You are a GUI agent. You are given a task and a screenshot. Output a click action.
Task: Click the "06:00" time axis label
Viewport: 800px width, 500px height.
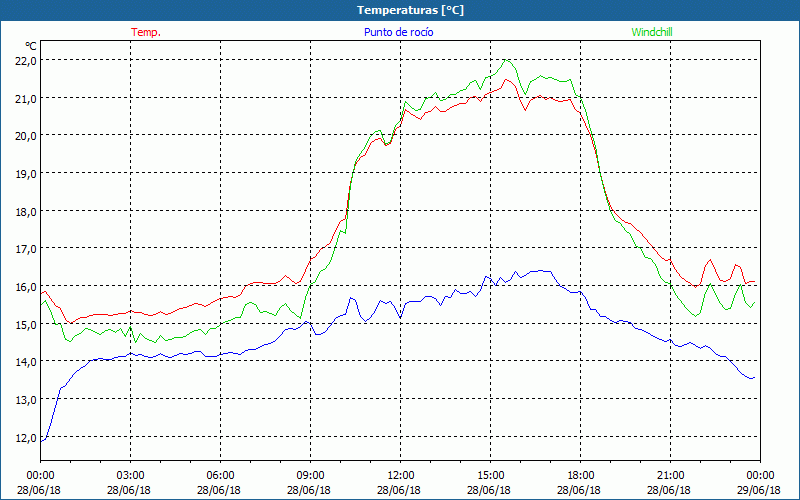(x=220, y=476)
